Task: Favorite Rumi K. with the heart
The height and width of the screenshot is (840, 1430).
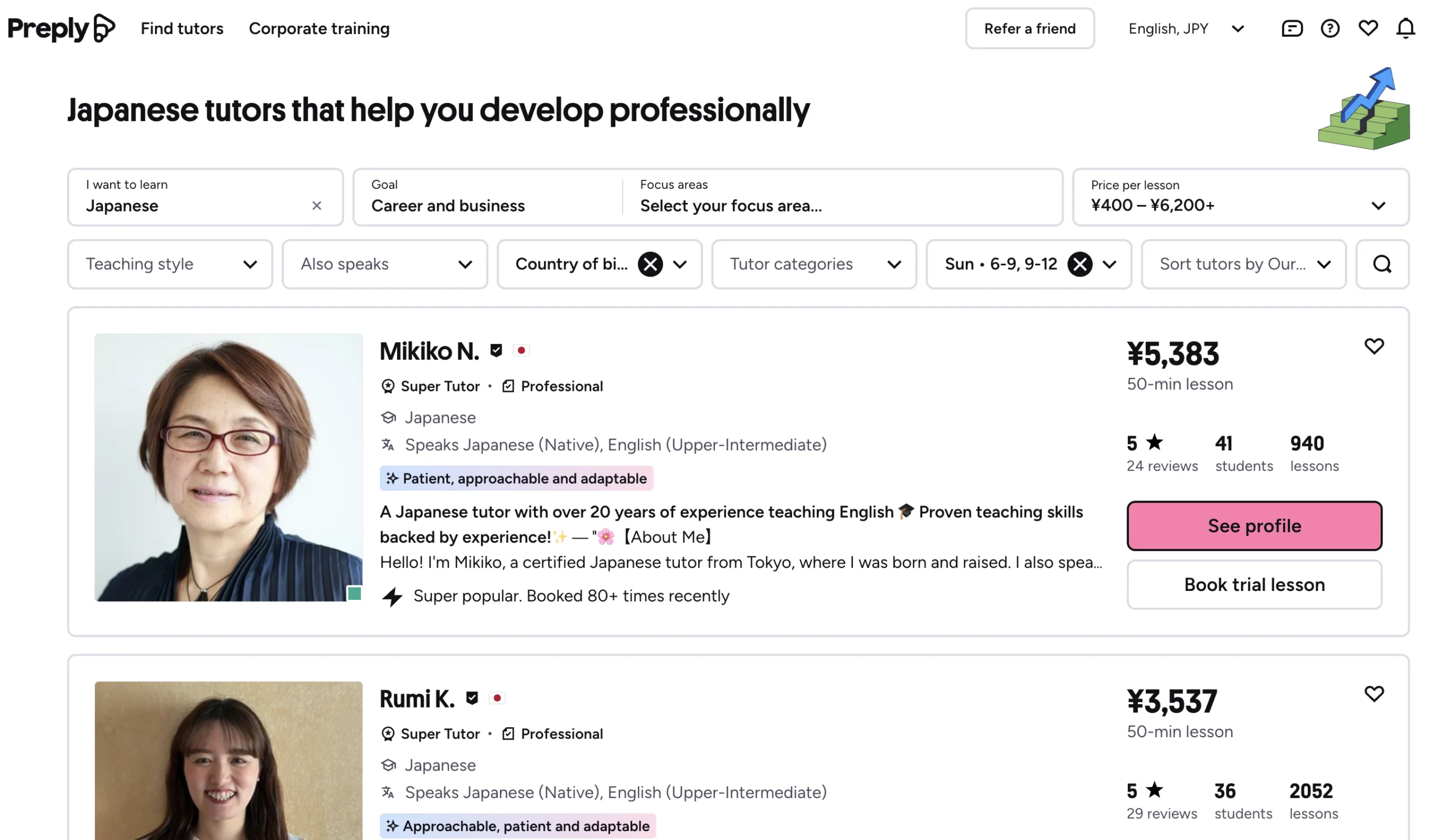Action: point(1373,694)
